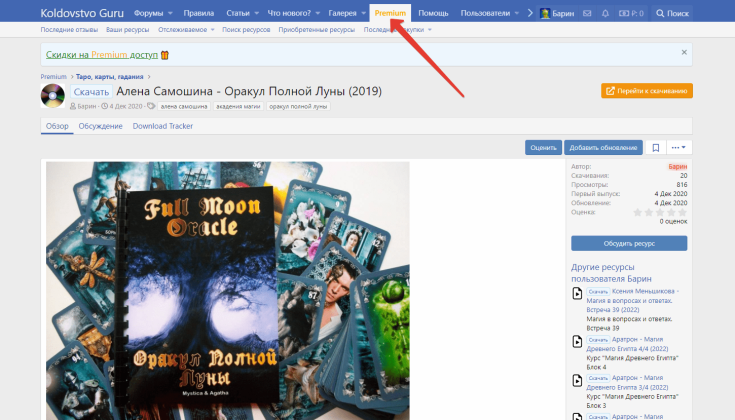This screenshot has width=735, height=420.
Task: Click Приобретенные ресурсы sub-navigation link
Action: coord(316,30)
